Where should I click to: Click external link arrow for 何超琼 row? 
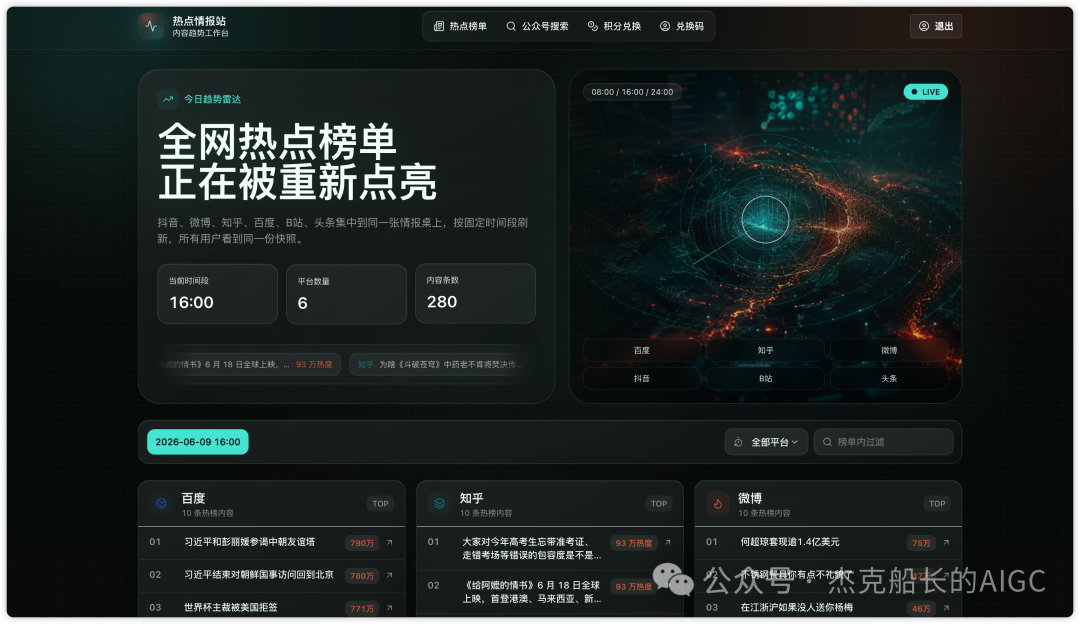(x=946, y=543)
